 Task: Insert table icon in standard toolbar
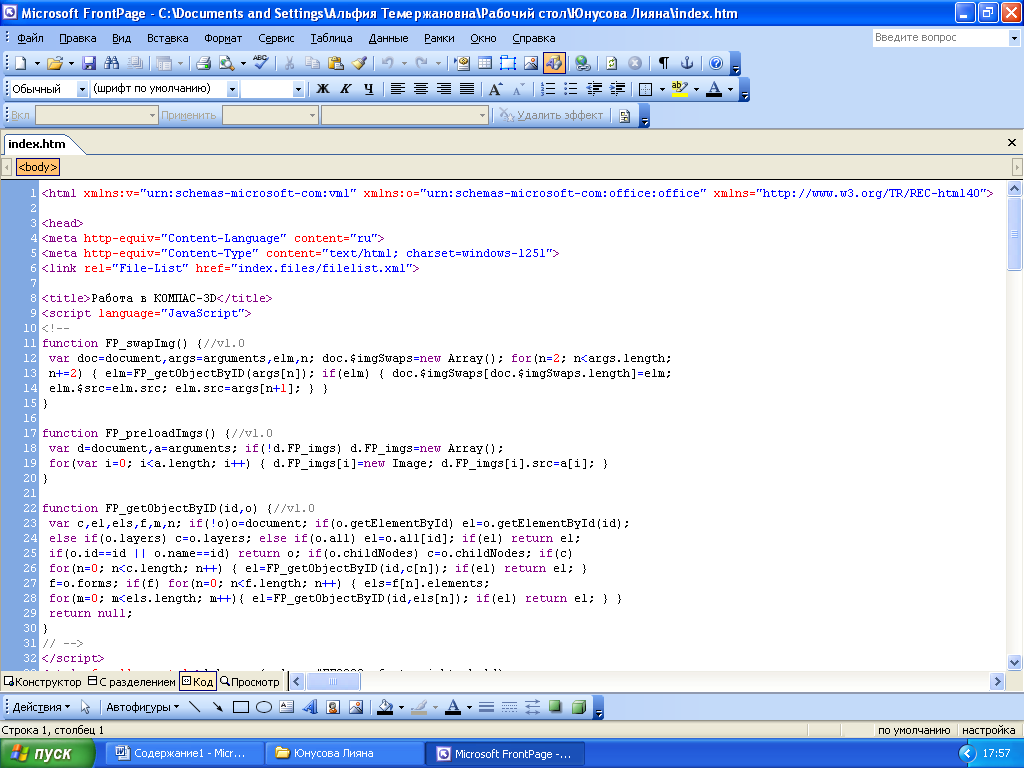(x=485, y=63)
